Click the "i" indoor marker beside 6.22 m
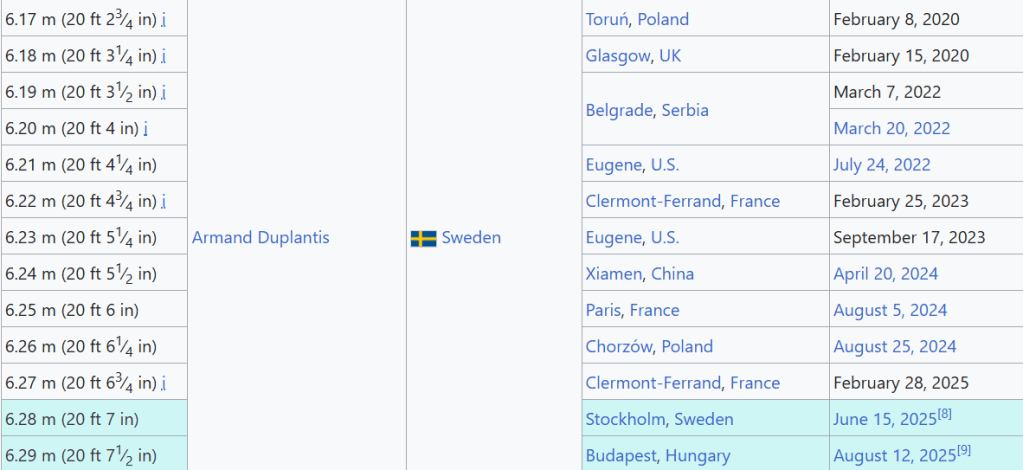Screen dimensions: 1023x470 point(164,201)
